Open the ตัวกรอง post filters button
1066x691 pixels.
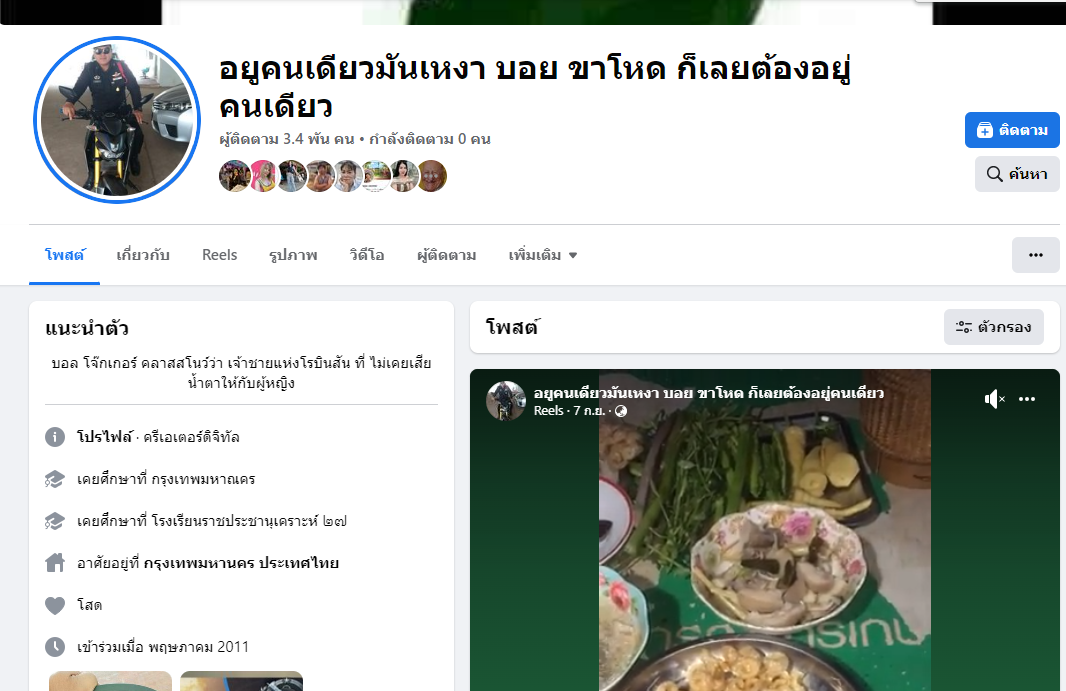pos(993,327)
